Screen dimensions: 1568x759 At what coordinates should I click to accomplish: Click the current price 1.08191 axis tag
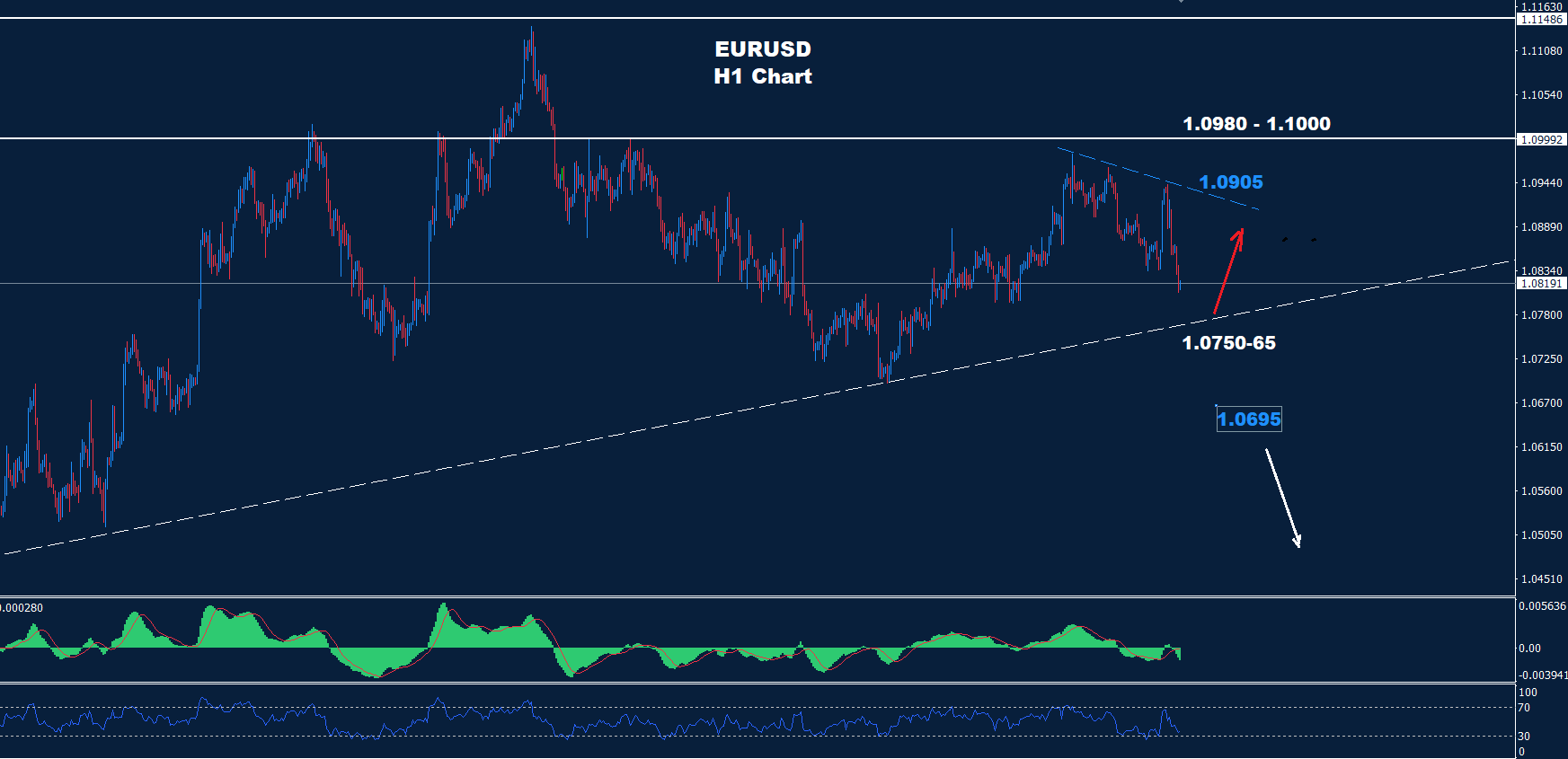(x=1541, y=284)
